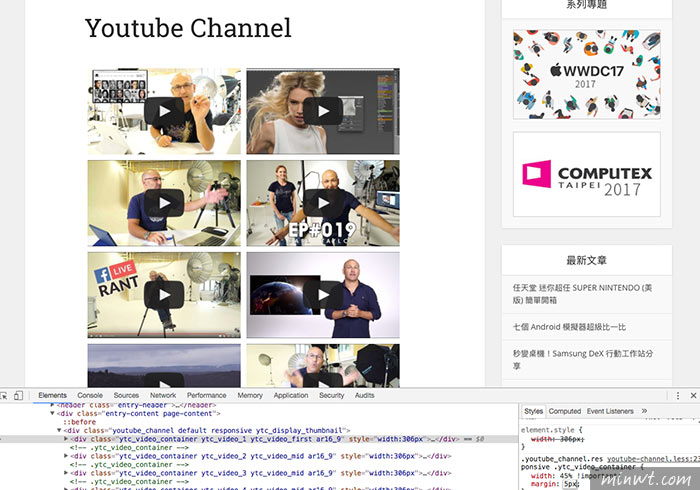Open the Computex Taipei 2017 banner
The width and height of the screenshot is (700, 490).
(x=587, y=174)
